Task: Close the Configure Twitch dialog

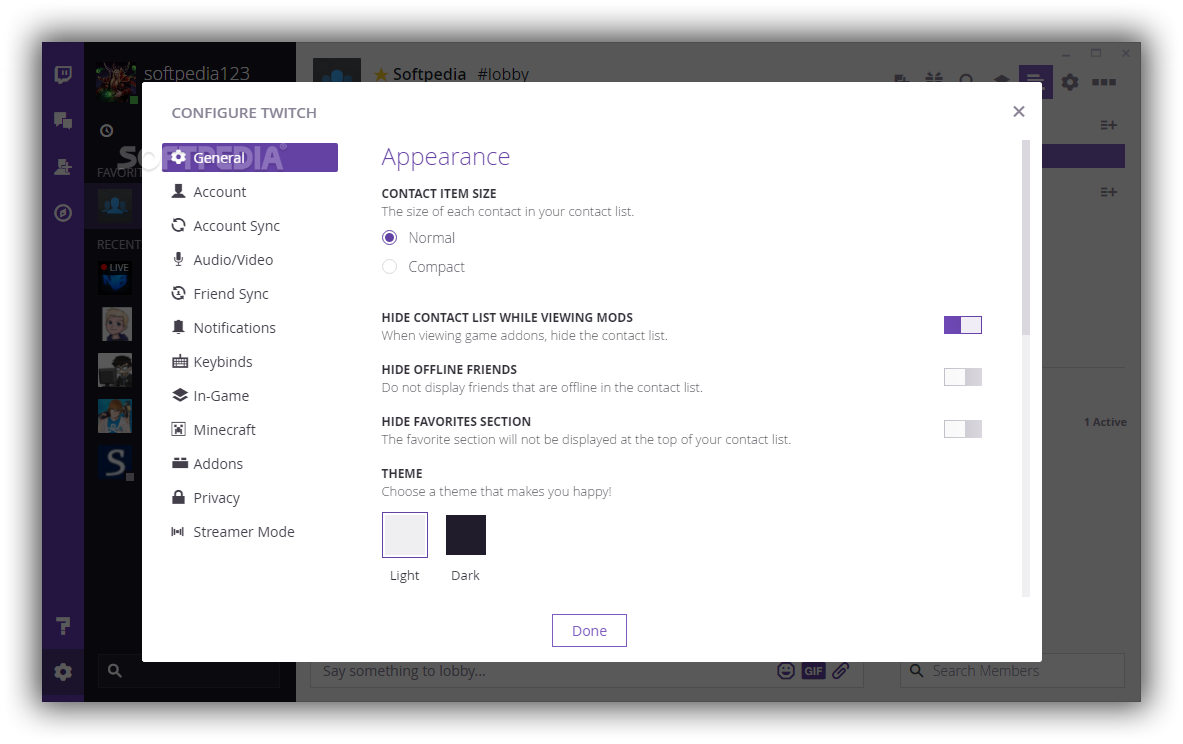Action: pyautogui.click(x=1019, y=112)
